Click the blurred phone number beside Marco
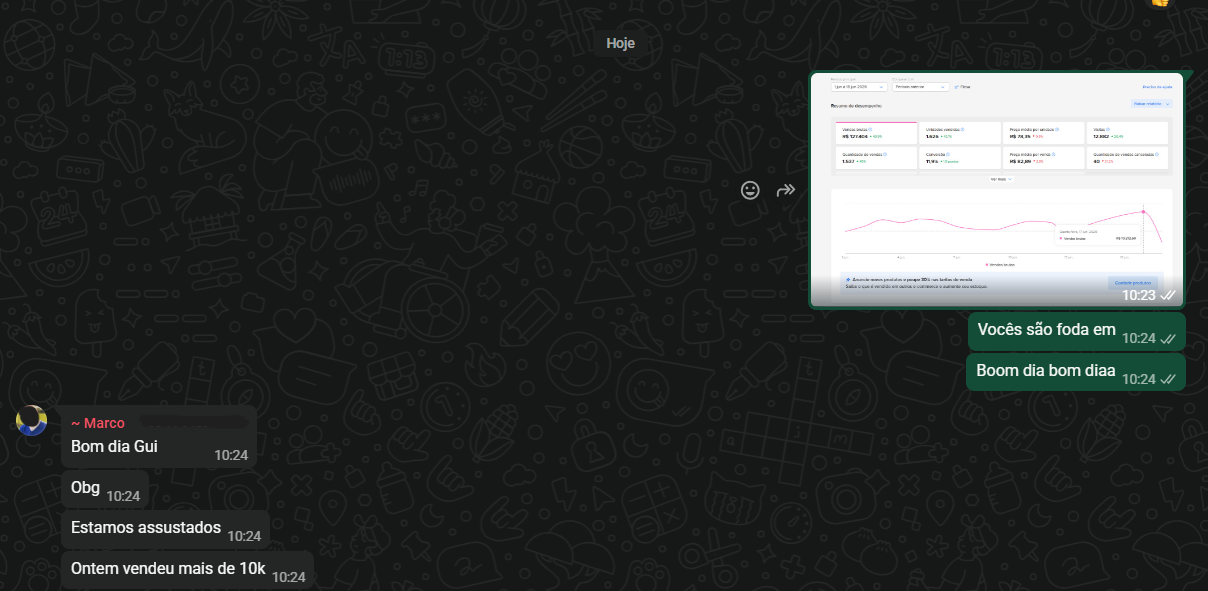The height and width of the screenshot is (591, 1208). tap(190, 423)
